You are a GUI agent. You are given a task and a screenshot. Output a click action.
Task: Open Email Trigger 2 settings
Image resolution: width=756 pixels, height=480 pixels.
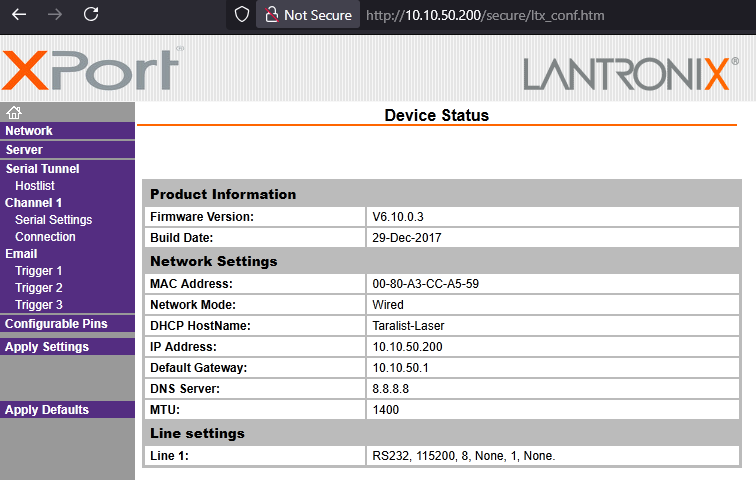tap(39, 288)
